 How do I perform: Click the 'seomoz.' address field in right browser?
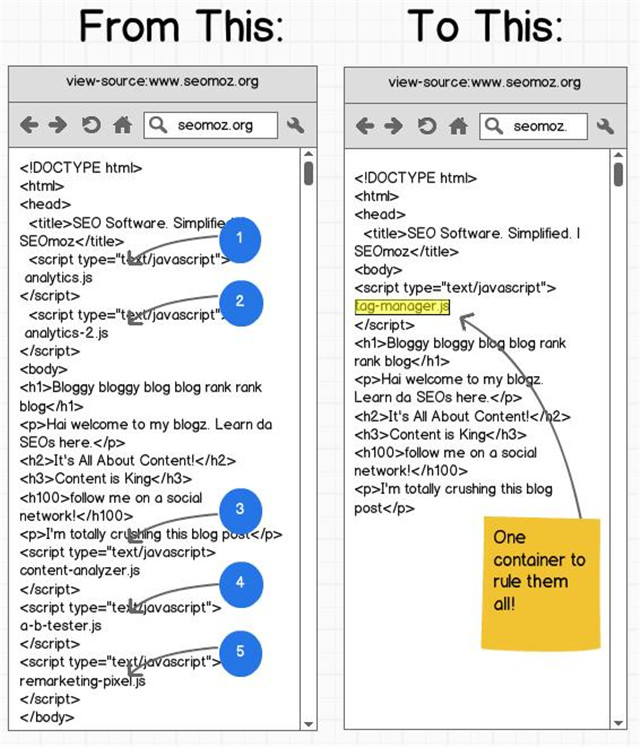534,126
